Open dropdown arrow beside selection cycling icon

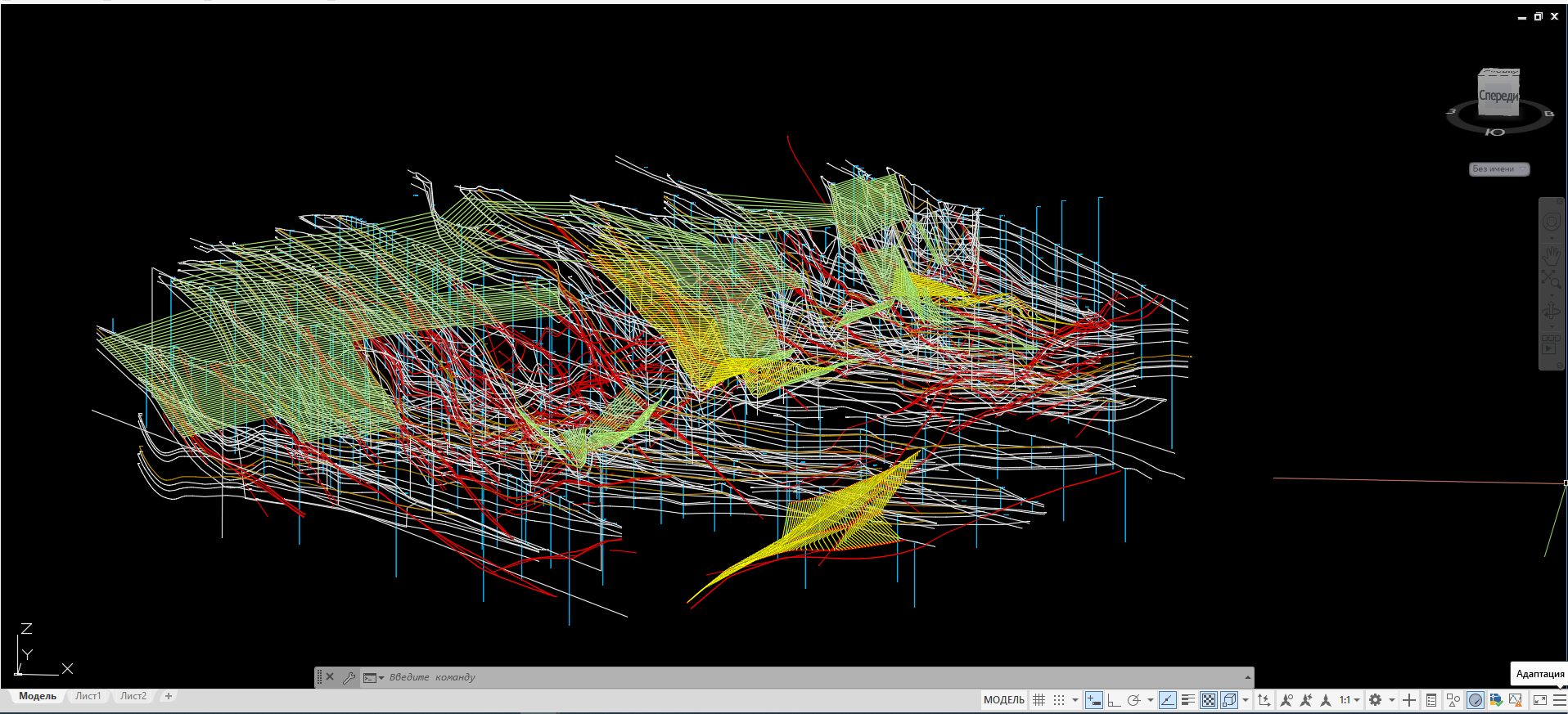pyautogui.click(x=1246, y=700)
